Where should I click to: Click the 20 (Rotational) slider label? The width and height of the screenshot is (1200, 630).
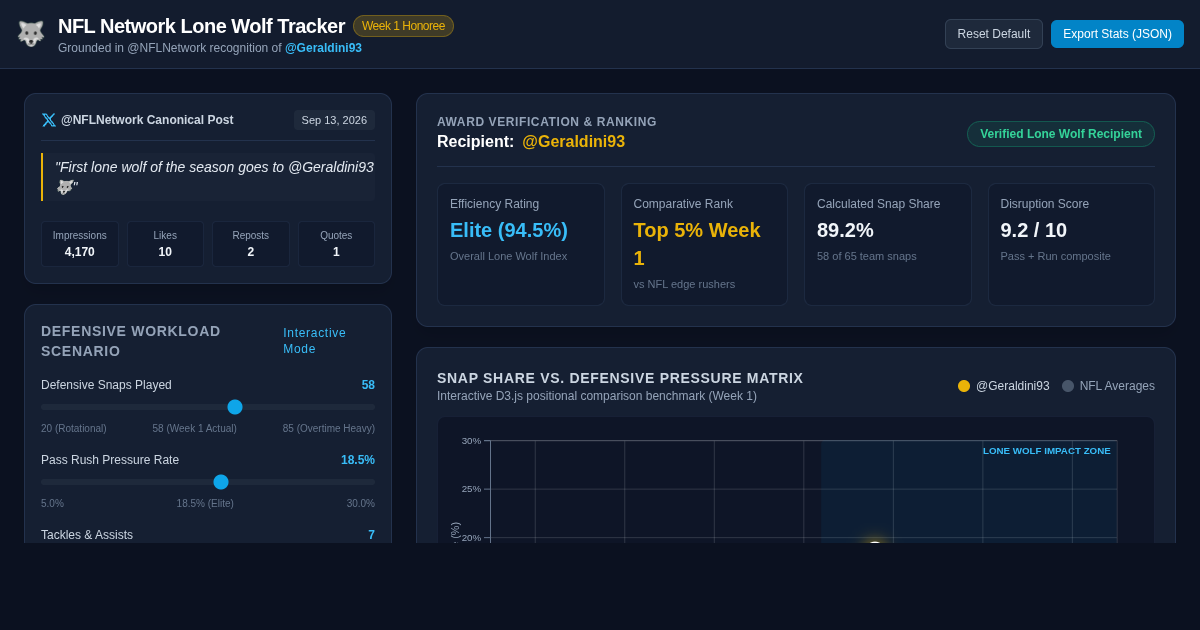point(74,428)
